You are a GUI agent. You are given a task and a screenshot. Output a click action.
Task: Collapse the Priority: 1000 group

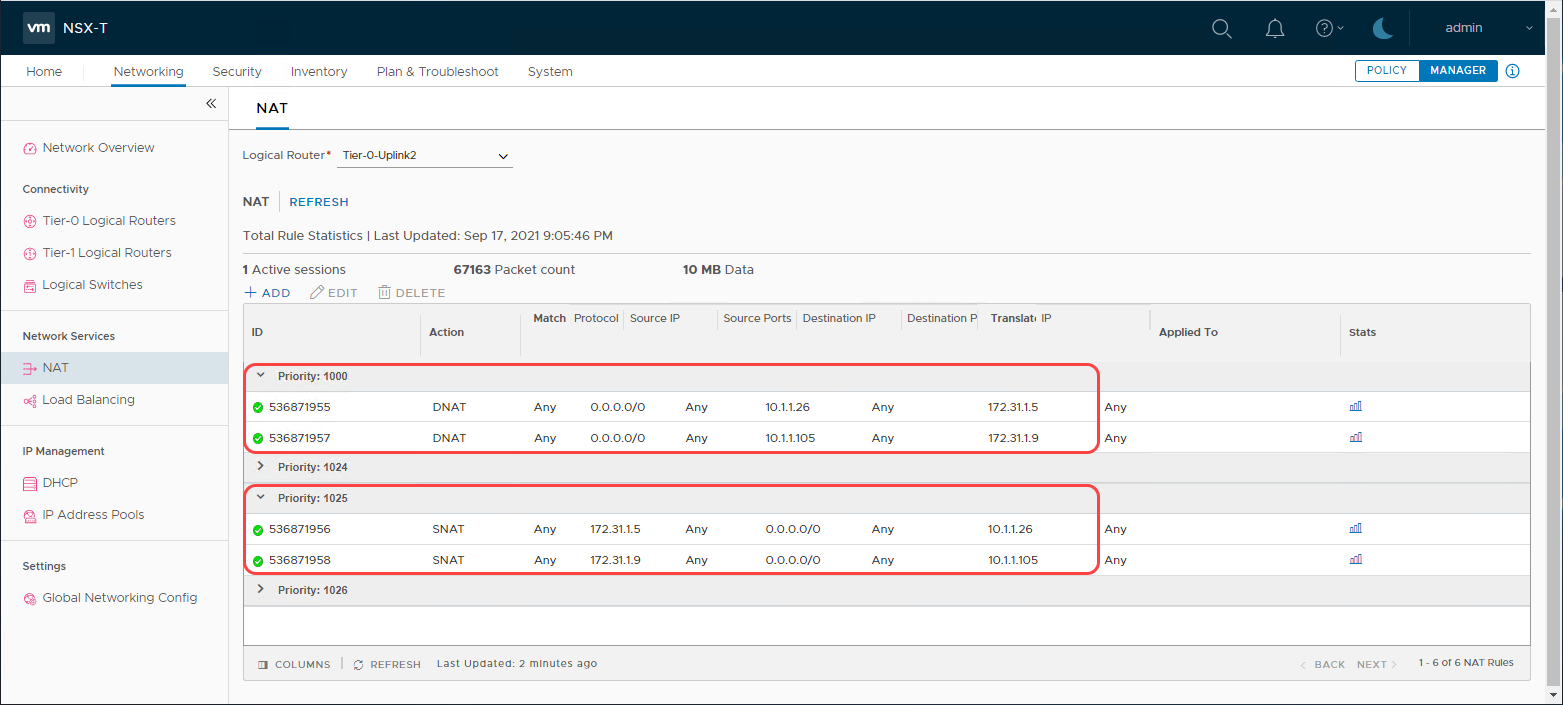[260, 376]
